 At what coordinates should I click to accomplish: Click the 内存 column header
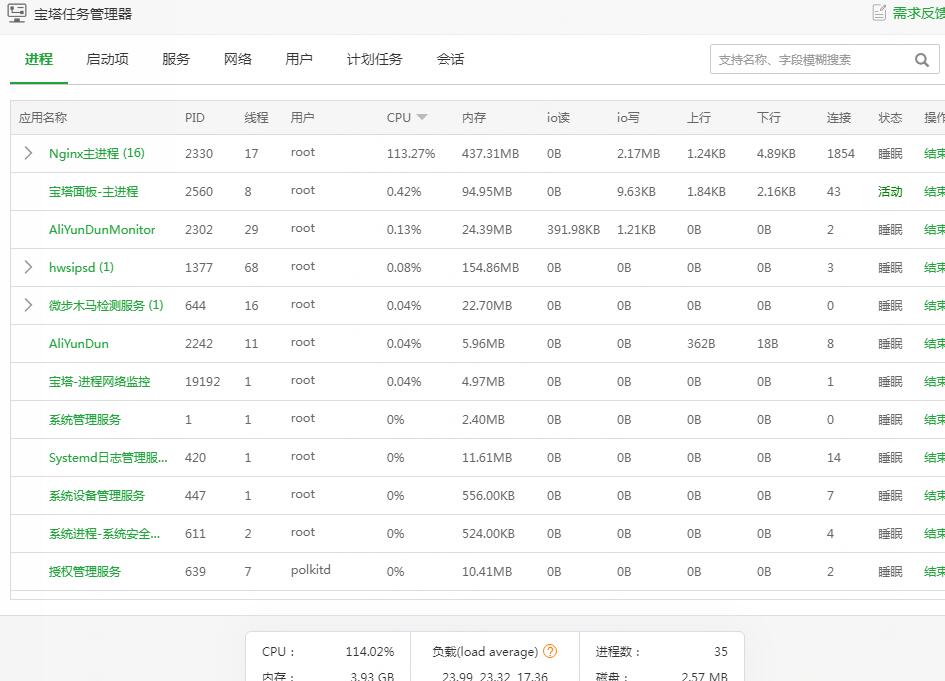474,118
